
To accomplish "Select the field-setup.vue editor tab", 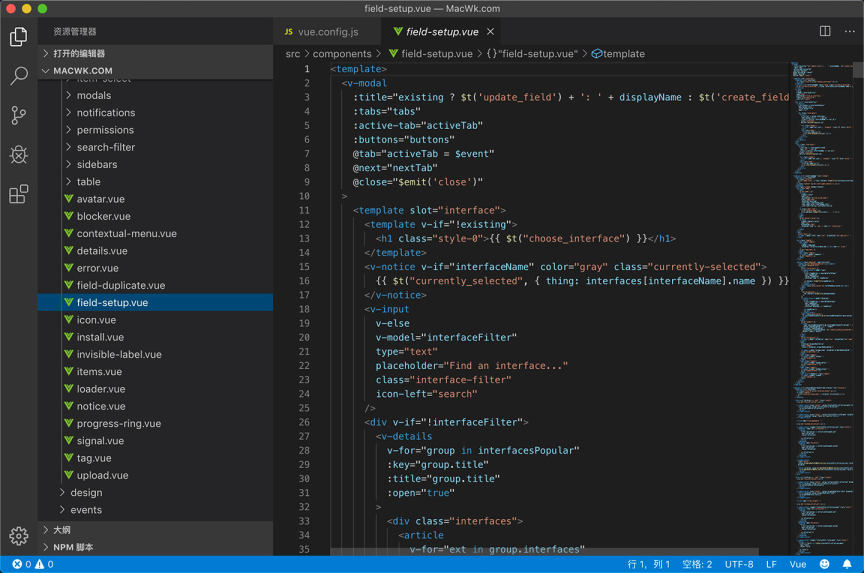I will pos(441,32).
